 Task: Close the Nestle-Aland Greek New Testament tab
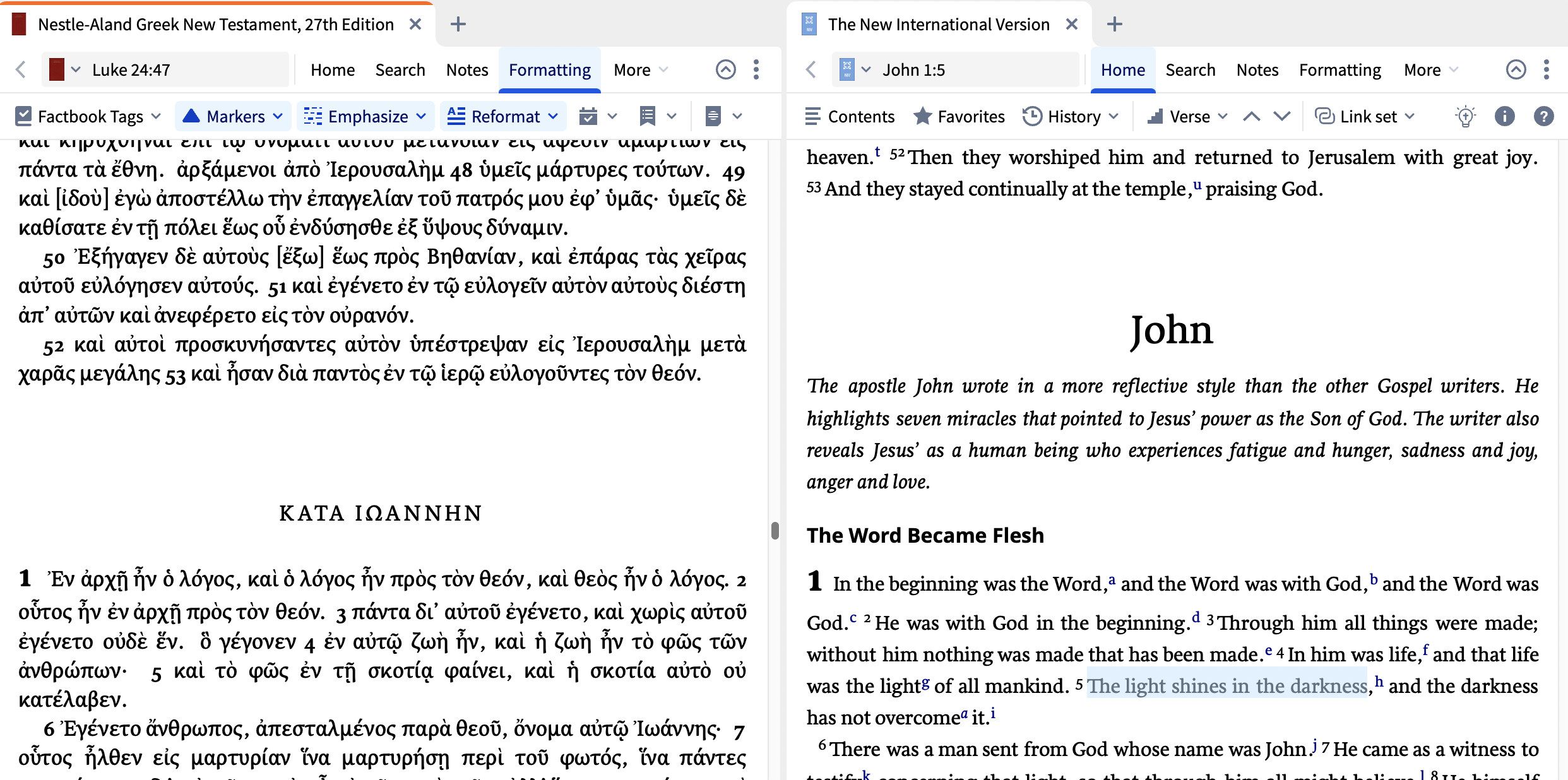tap(415, 25)
